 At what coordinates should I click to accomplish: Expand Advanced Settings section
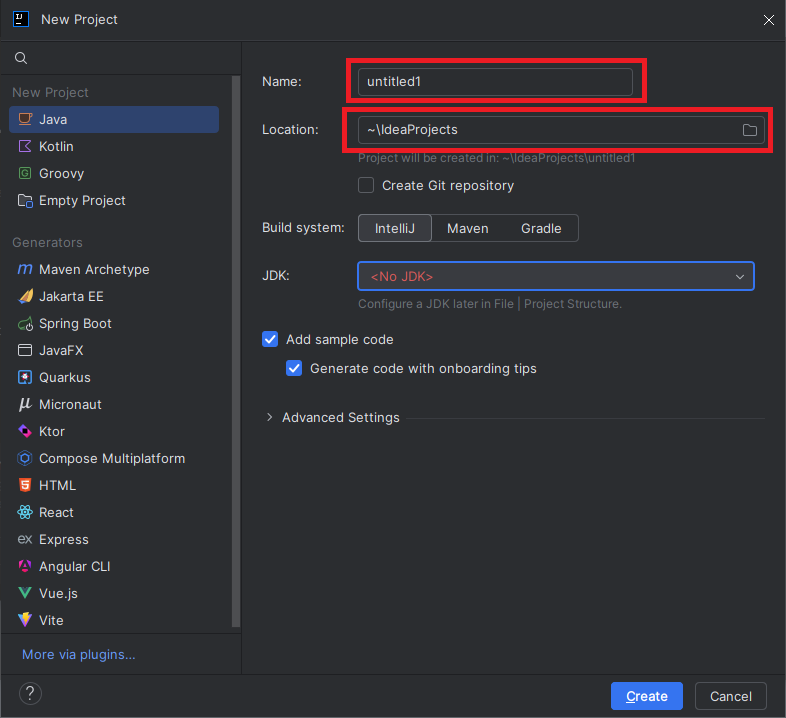pyautogui.click(x=270, y=417)
